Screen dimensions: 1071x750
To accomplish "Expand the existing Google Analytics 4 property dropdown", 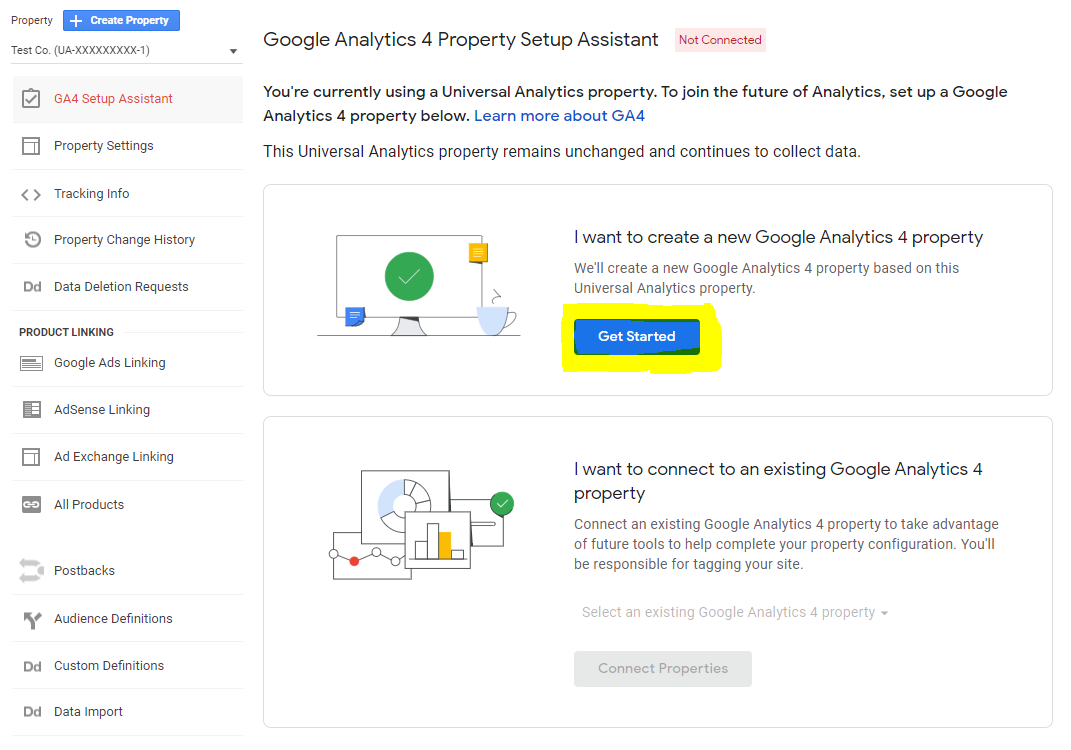I will (734, 612).
